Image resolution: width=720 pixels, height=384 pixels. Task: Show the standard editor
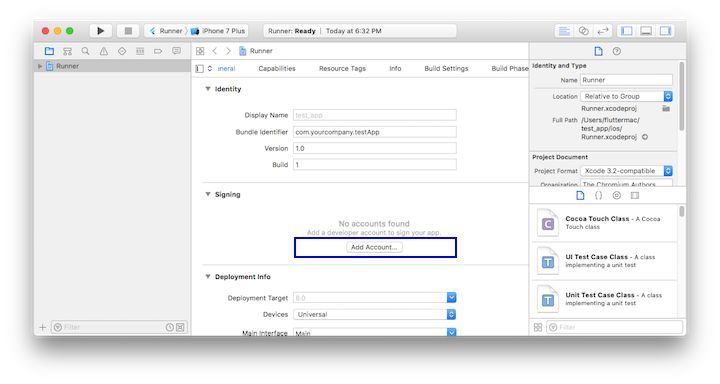click(564, 31)
